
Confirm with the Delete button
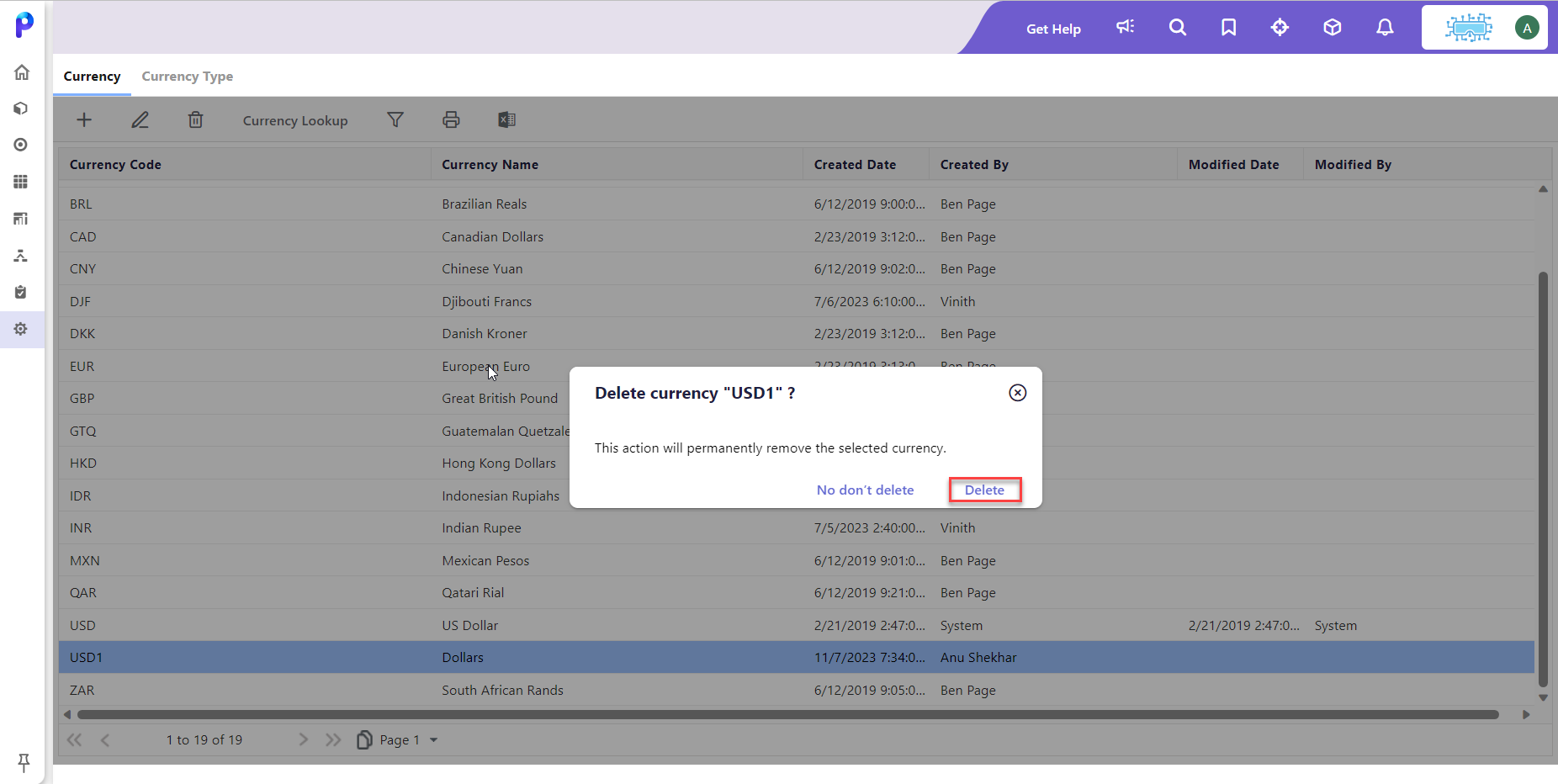point(985,490)
